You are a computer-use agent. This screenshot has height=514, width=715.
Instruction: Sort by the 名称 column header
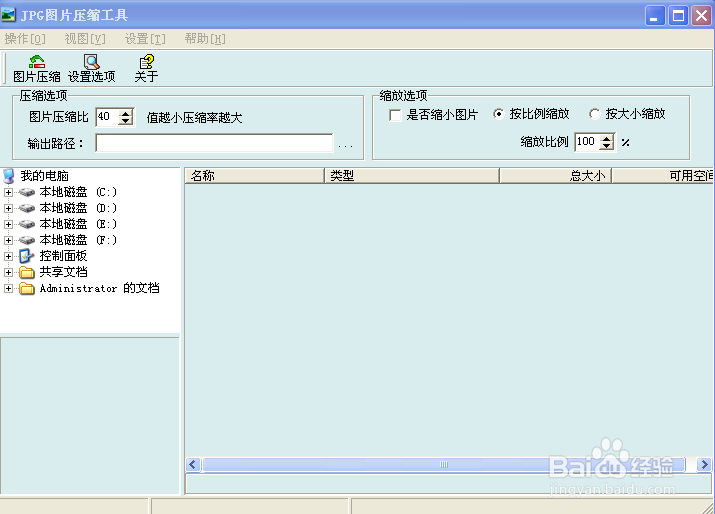254,176
